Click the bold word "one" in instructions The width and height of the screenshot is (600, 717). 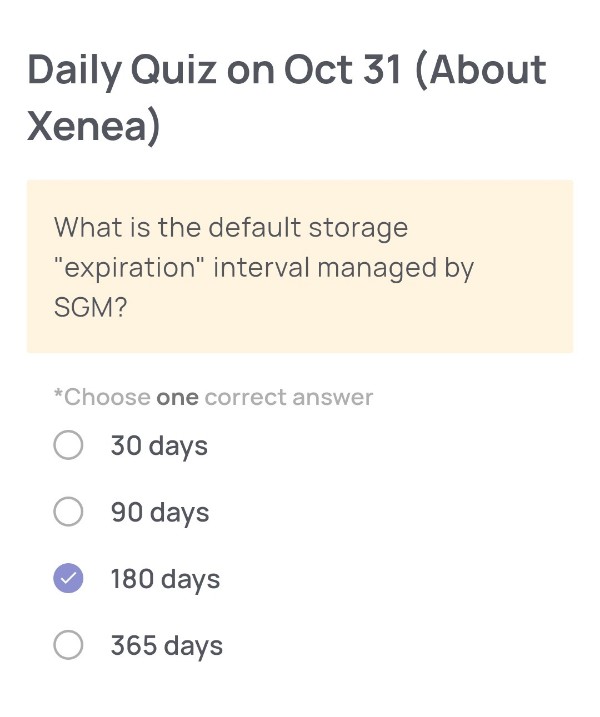click(x=177, y=397)
